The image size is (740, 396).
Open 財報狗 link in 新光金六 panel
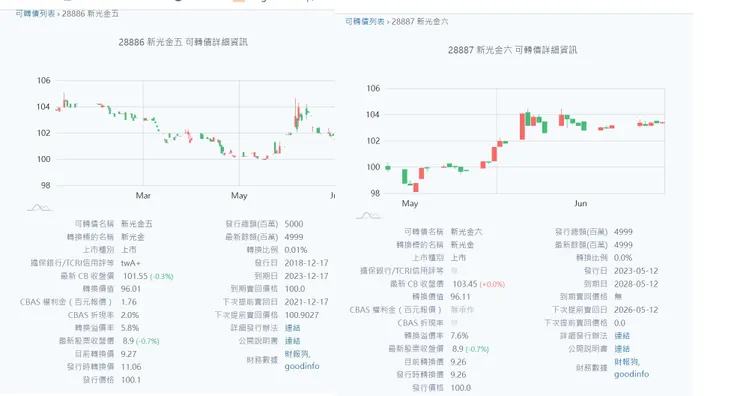[x=627, y=362]
